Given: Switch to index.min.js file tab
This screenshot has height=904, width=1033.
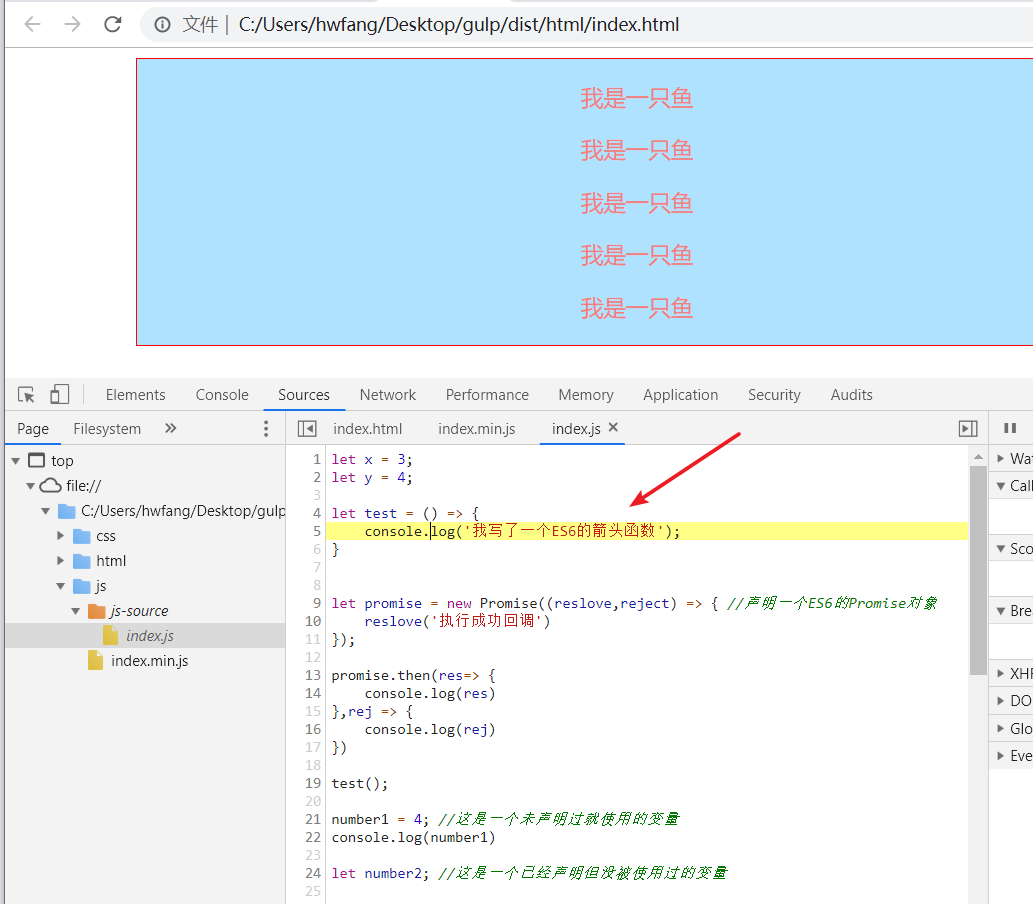Looking at the screenshot, I should 476,429.
